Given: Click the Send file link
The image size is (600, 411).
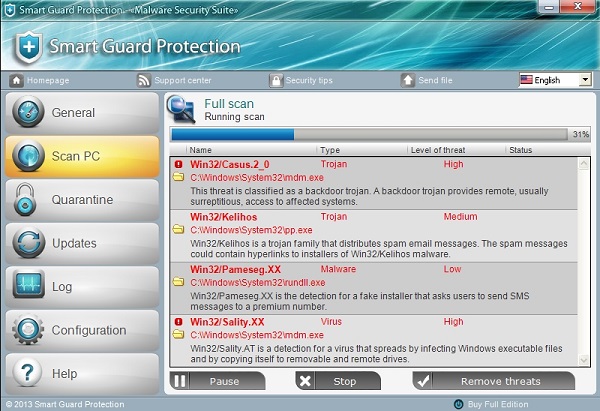Looking at the screenshot, I should click(x=435, y=80).
